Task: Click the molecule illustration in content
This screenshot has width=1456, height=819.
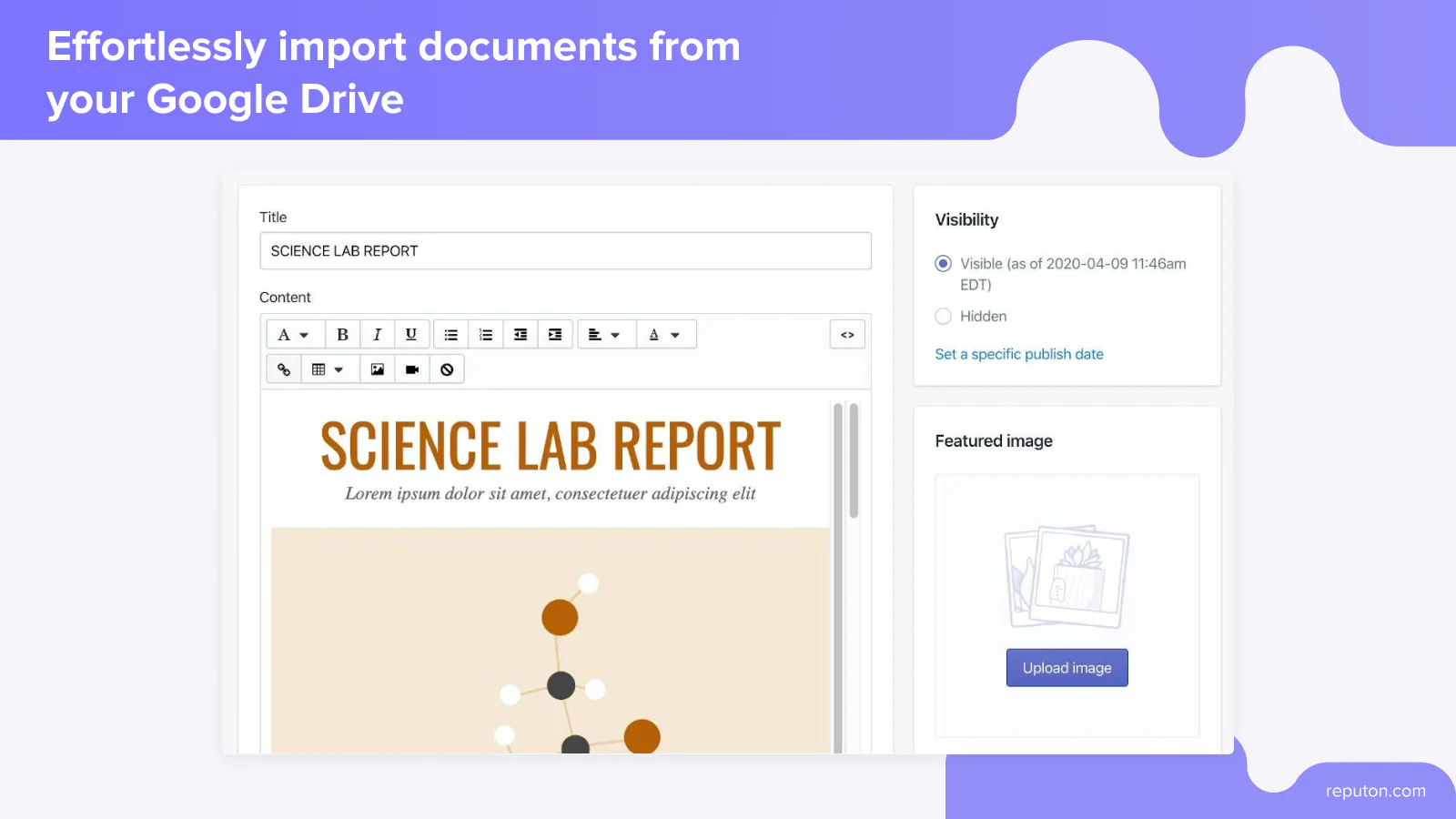Action: [x=551, y=641]
